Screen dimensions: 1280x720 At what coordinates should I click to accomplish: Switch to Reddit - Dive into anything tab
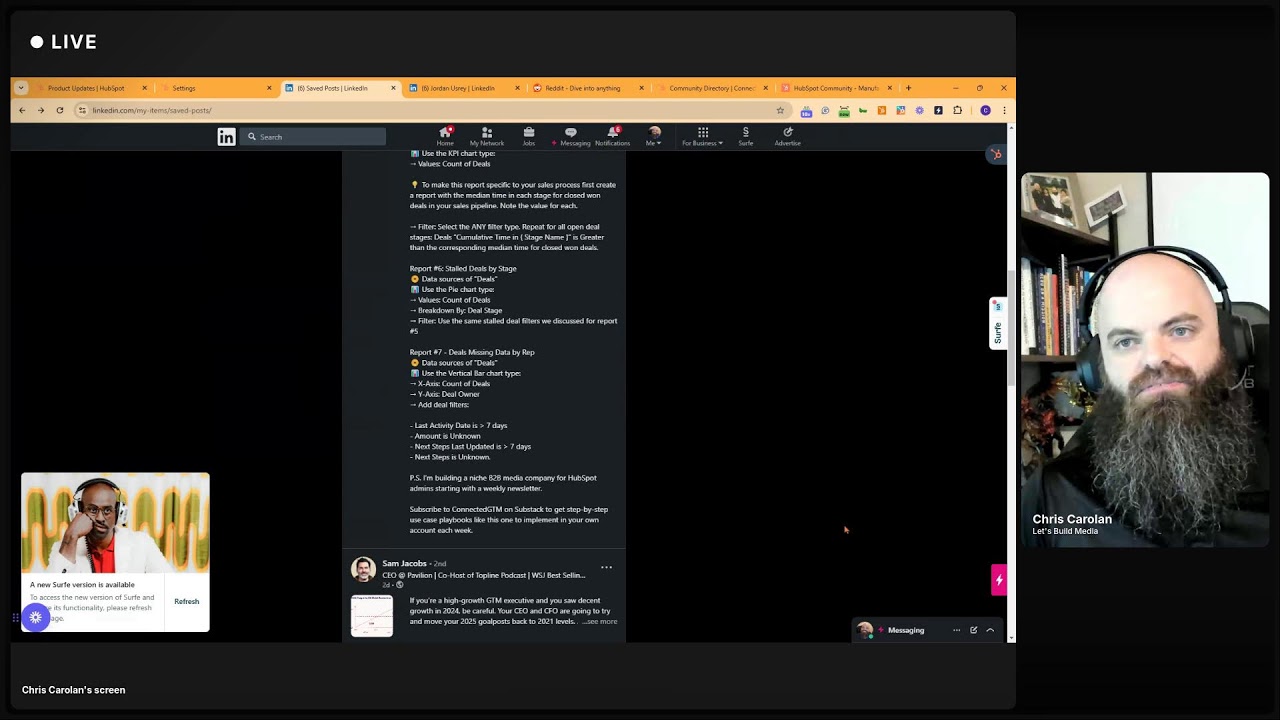(x=587, y=88)
